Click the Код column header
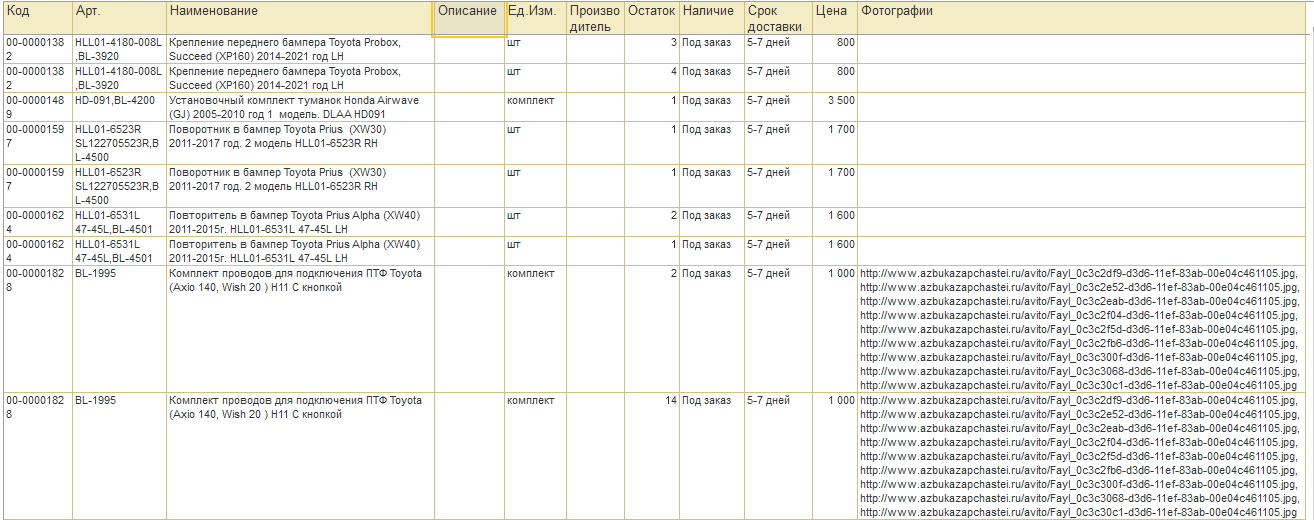 coord(36,18)
